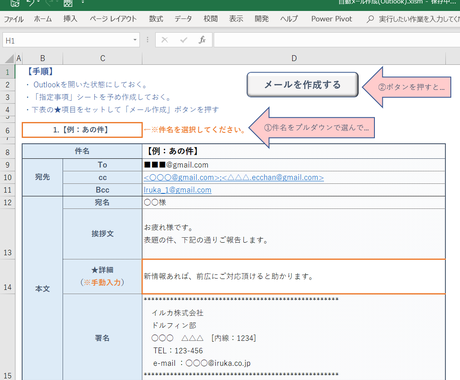460x380 pixels.
Task: Open the cc email address link
Action: 234,178
